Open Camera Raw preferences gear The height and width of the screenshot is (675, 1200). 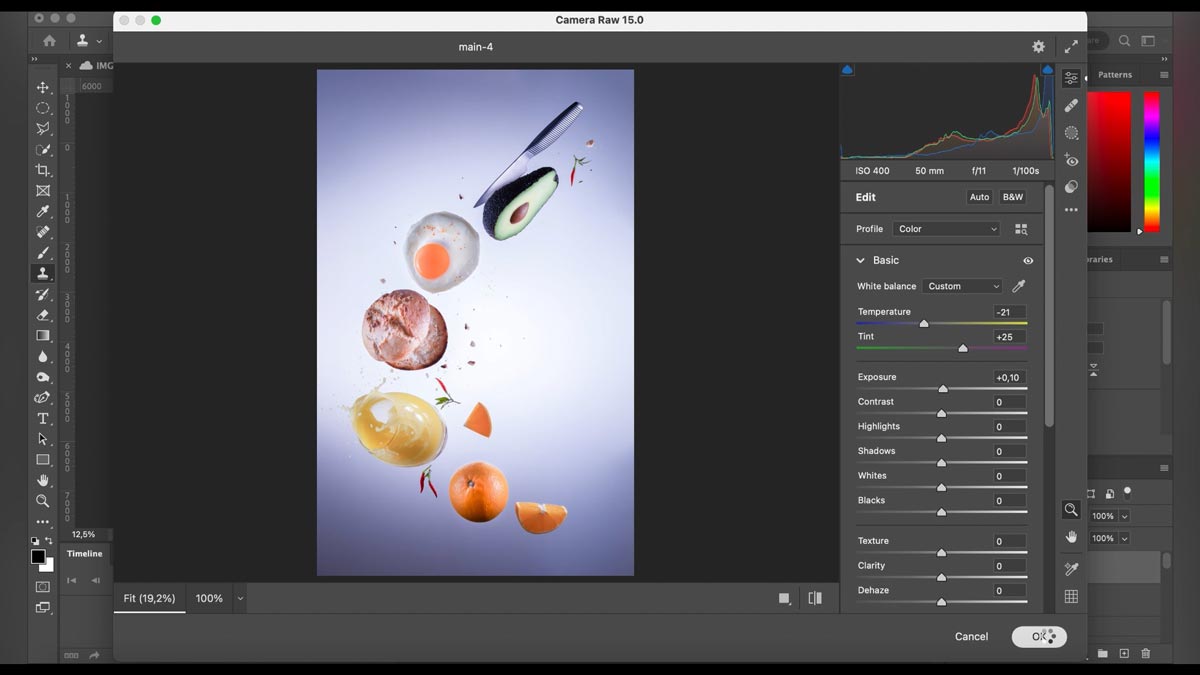click(1039, 47)
